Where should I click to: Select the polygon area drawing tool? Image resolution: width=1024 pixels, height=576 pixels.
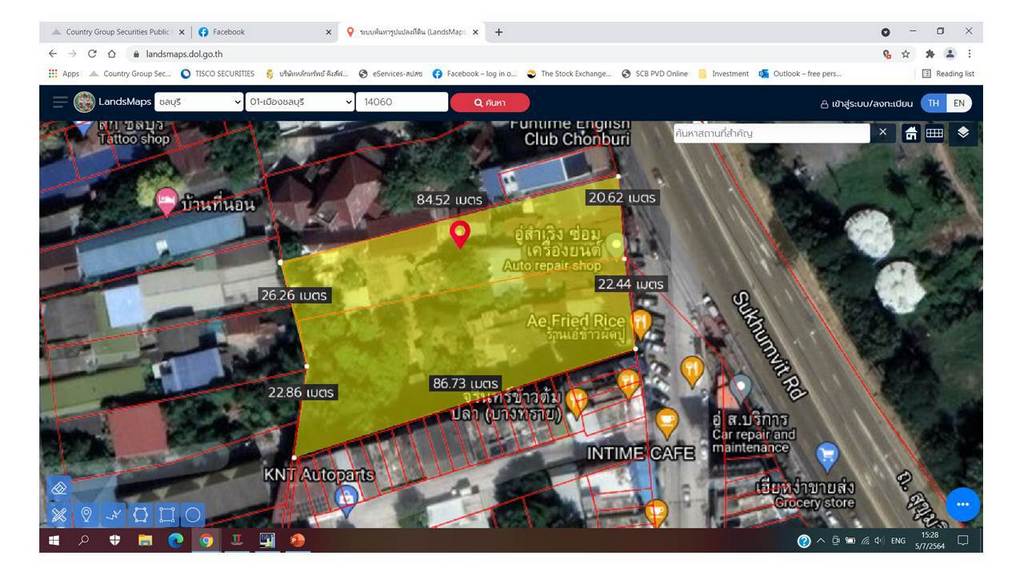point(140,515)
